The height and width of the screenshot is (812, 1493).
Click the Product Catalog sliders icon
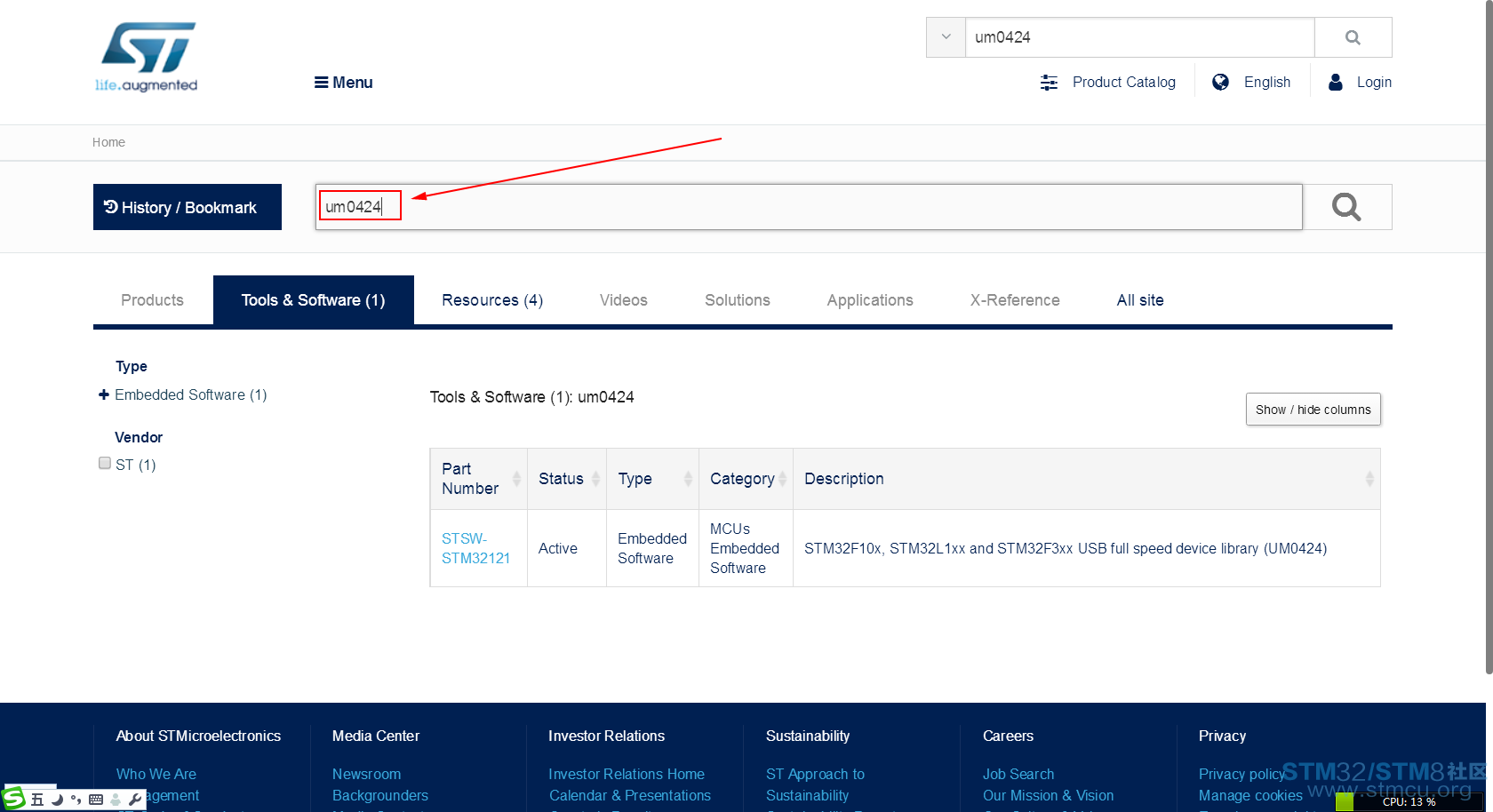(1049, 83)
